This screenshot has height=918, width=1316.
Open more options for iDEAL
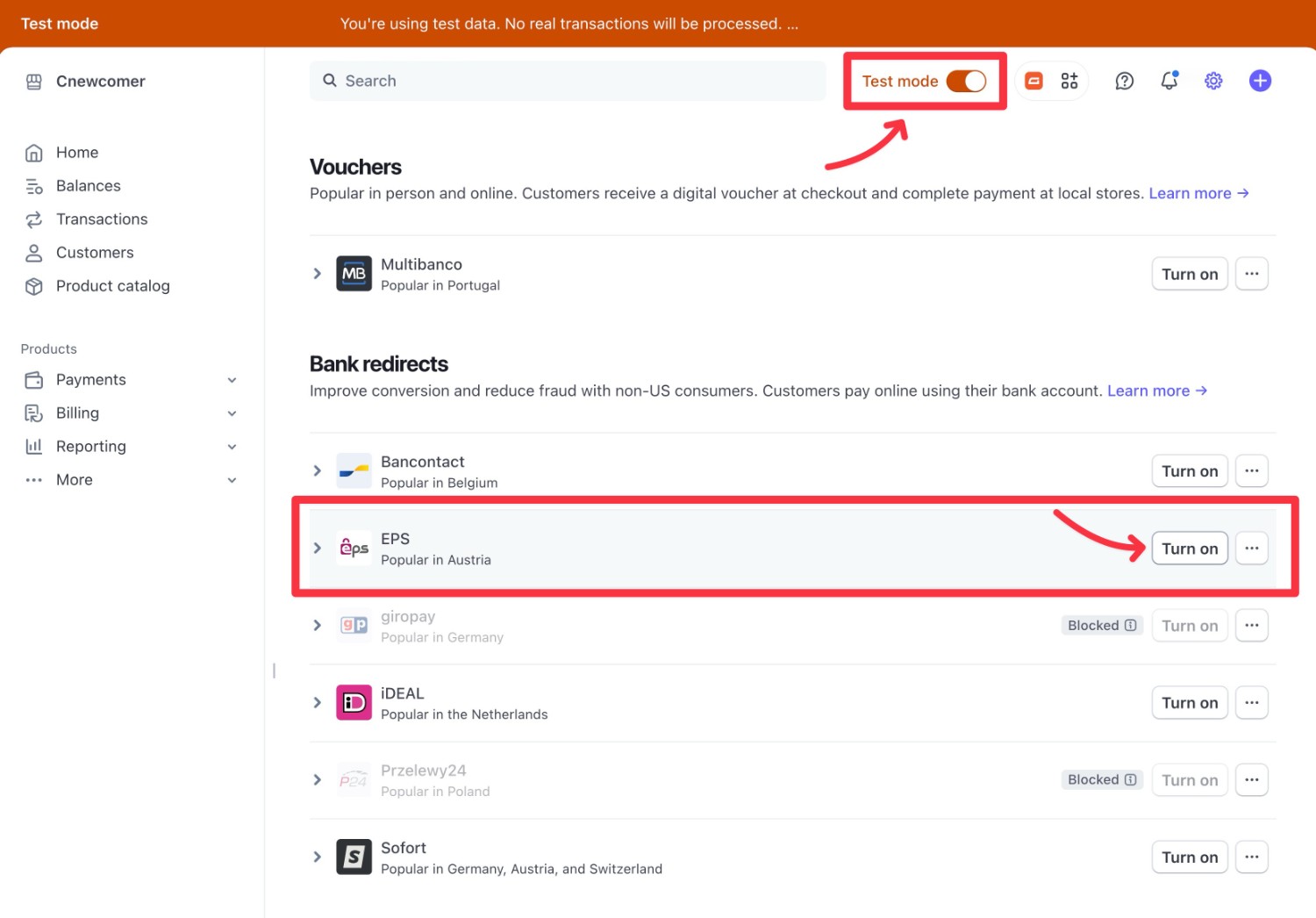pyautogui.click(x=1252, y=703)
